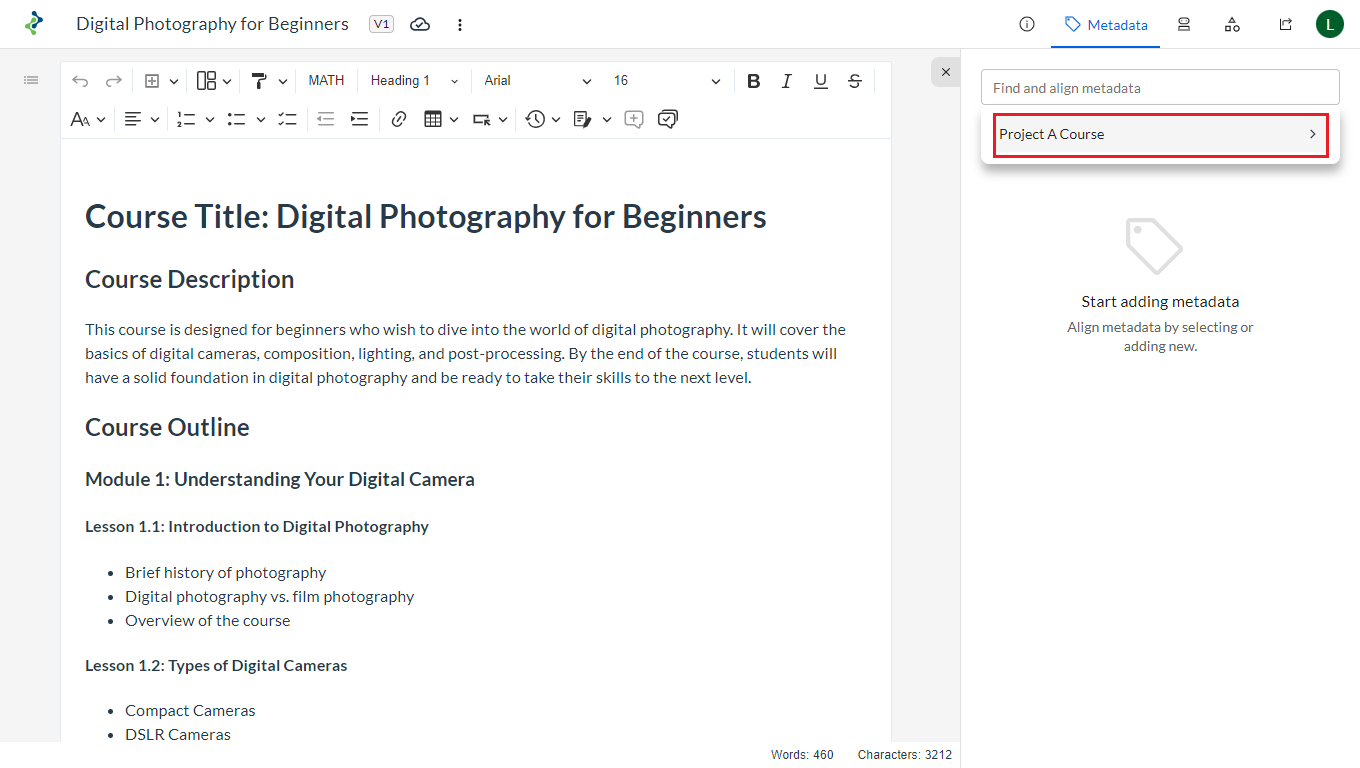Toggle strikethrough formatting
The height and width of the screenshot is (768, 1360).
click(x=854, y=81)
